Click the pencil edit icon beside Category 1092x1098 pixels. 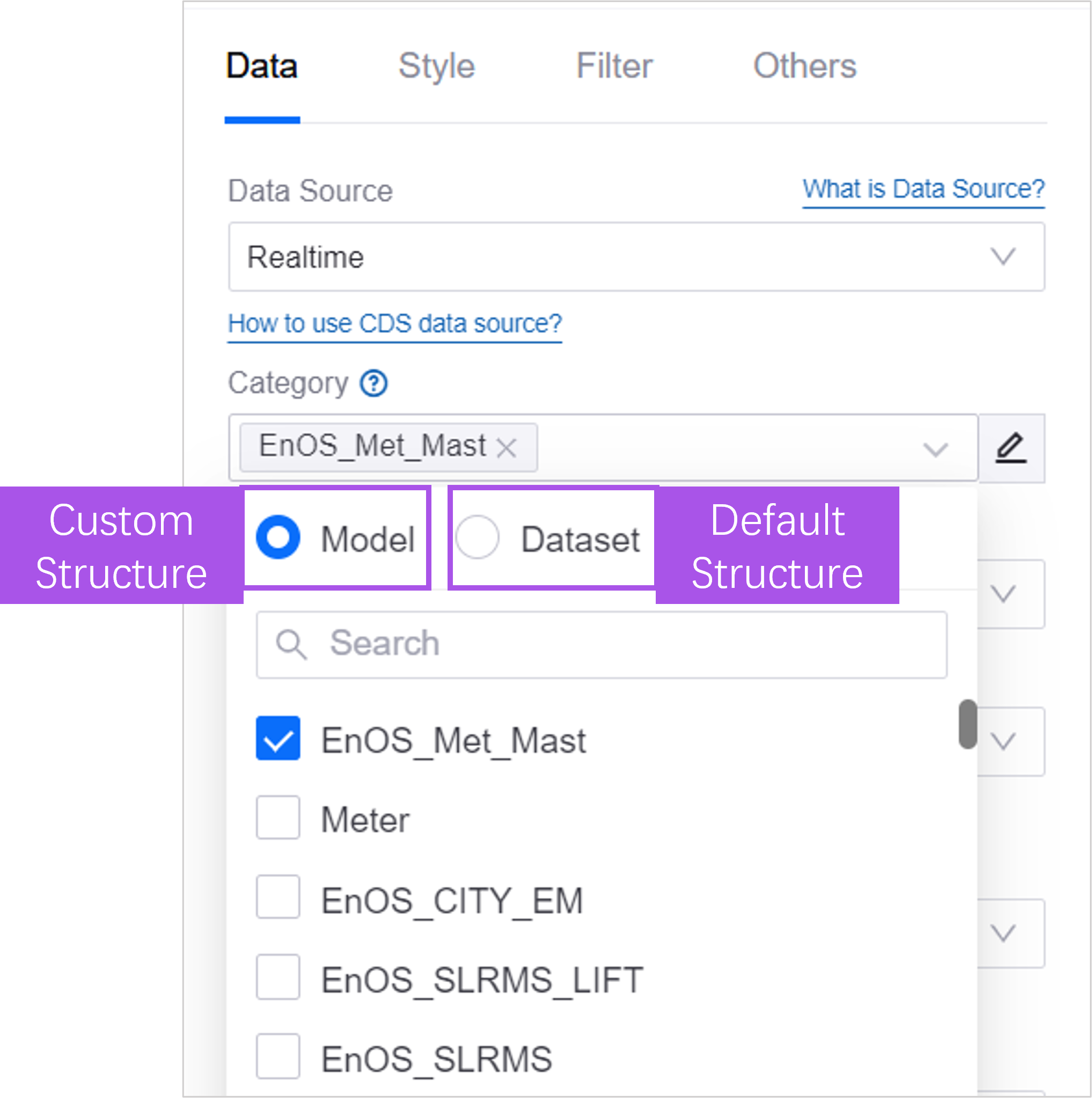click(1011, 448)
